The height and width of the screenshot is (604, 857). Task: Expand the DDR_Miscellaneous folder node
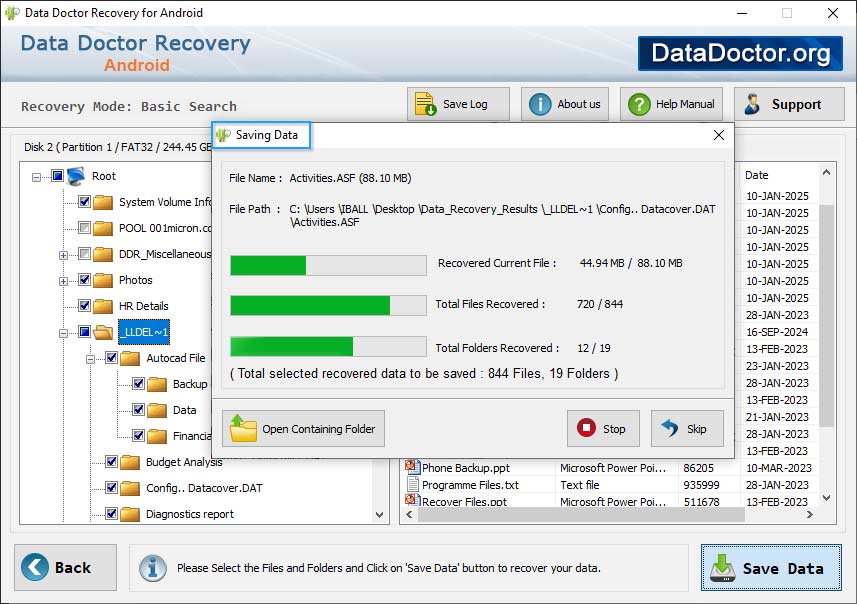(x=63, y=255)
